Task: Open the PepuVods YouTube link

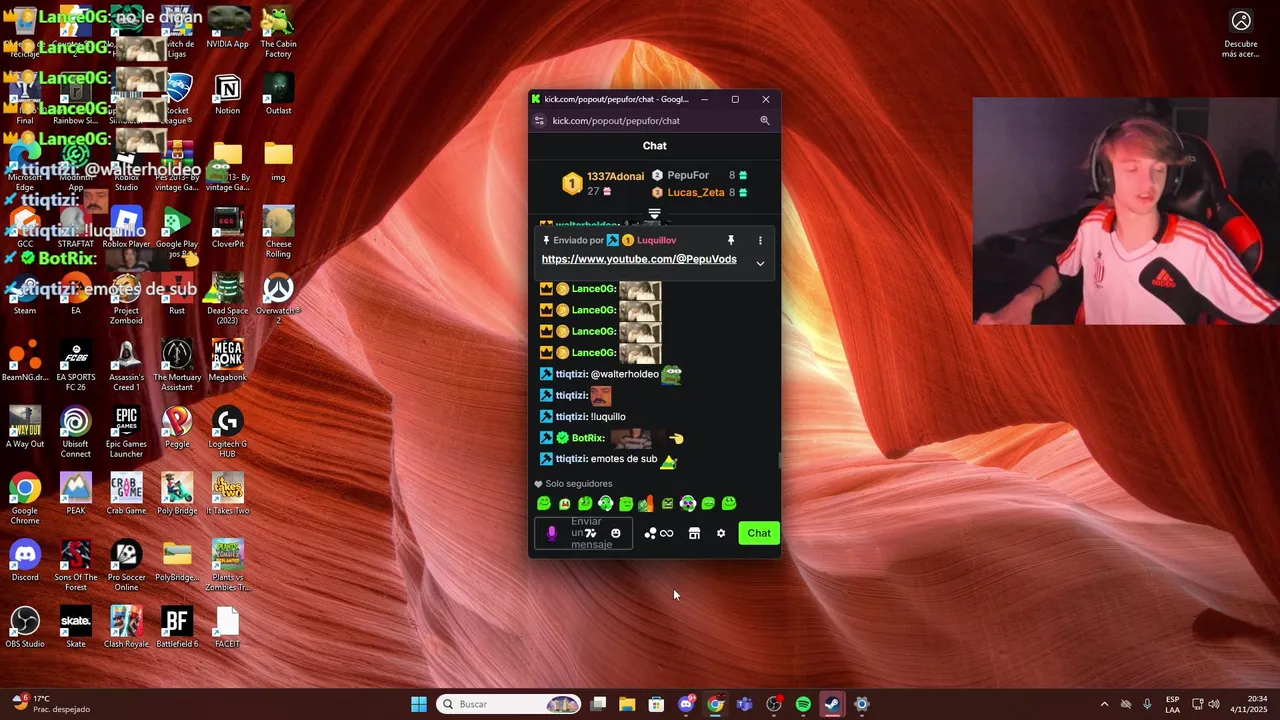Action: [x=639, y=259]
